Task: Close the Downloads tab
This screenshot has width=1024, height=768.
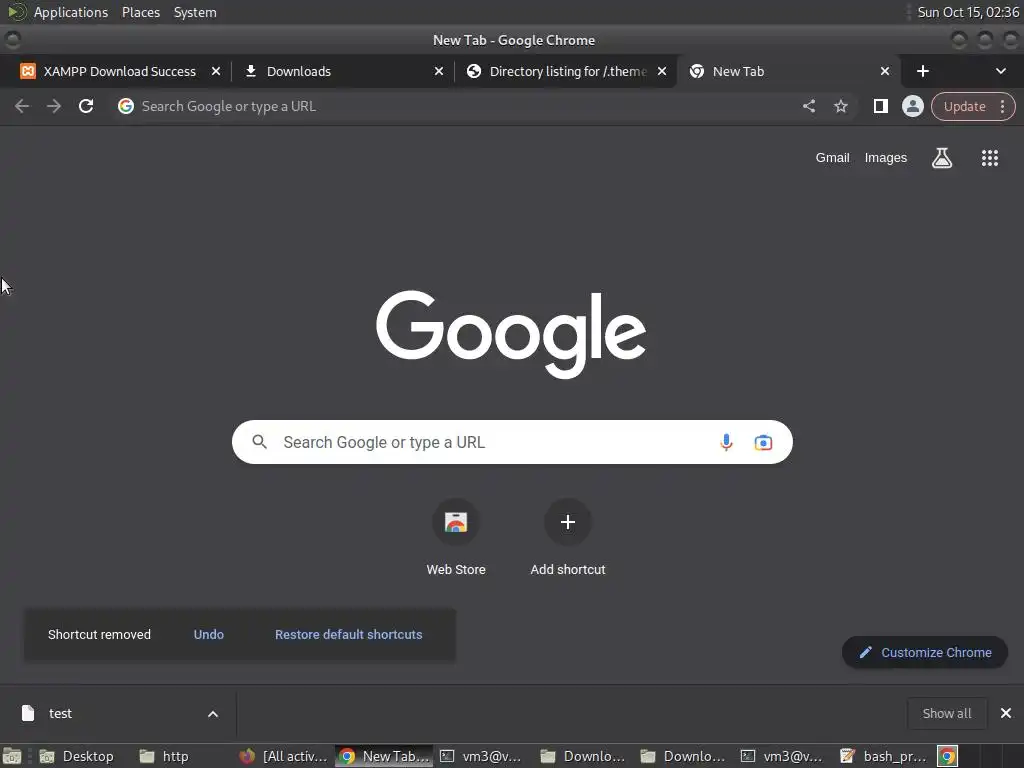Action: point(439,71)
